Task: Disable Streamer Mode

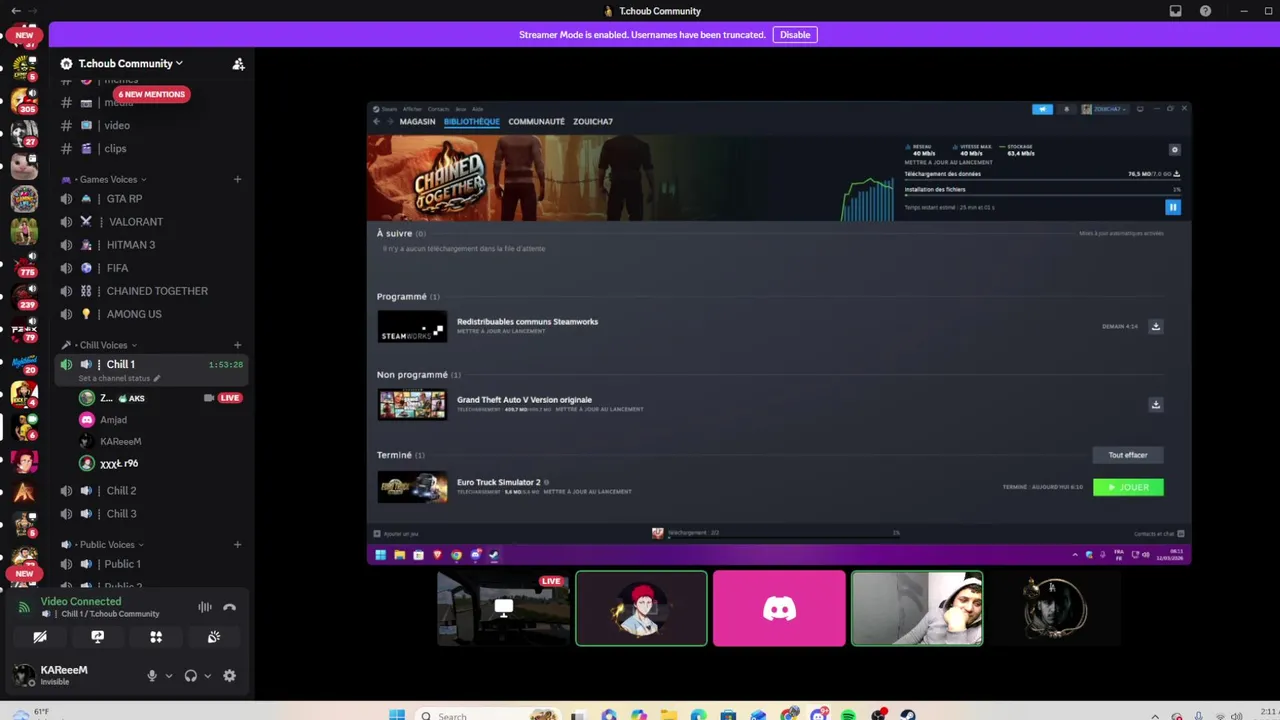Action: (x=795, y=35)
